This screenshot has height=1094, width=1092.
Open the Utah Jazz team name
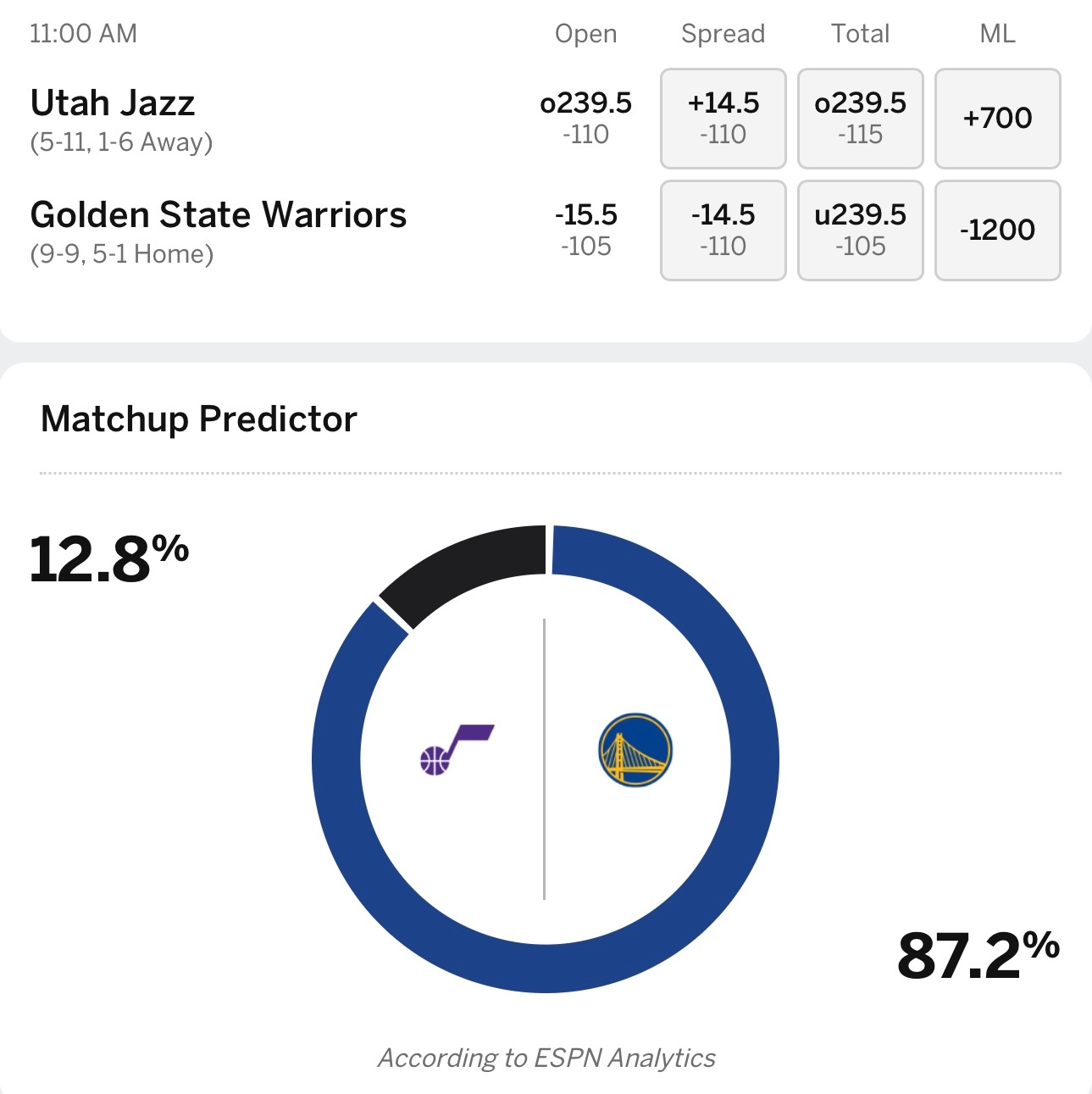tap(113, 103)
